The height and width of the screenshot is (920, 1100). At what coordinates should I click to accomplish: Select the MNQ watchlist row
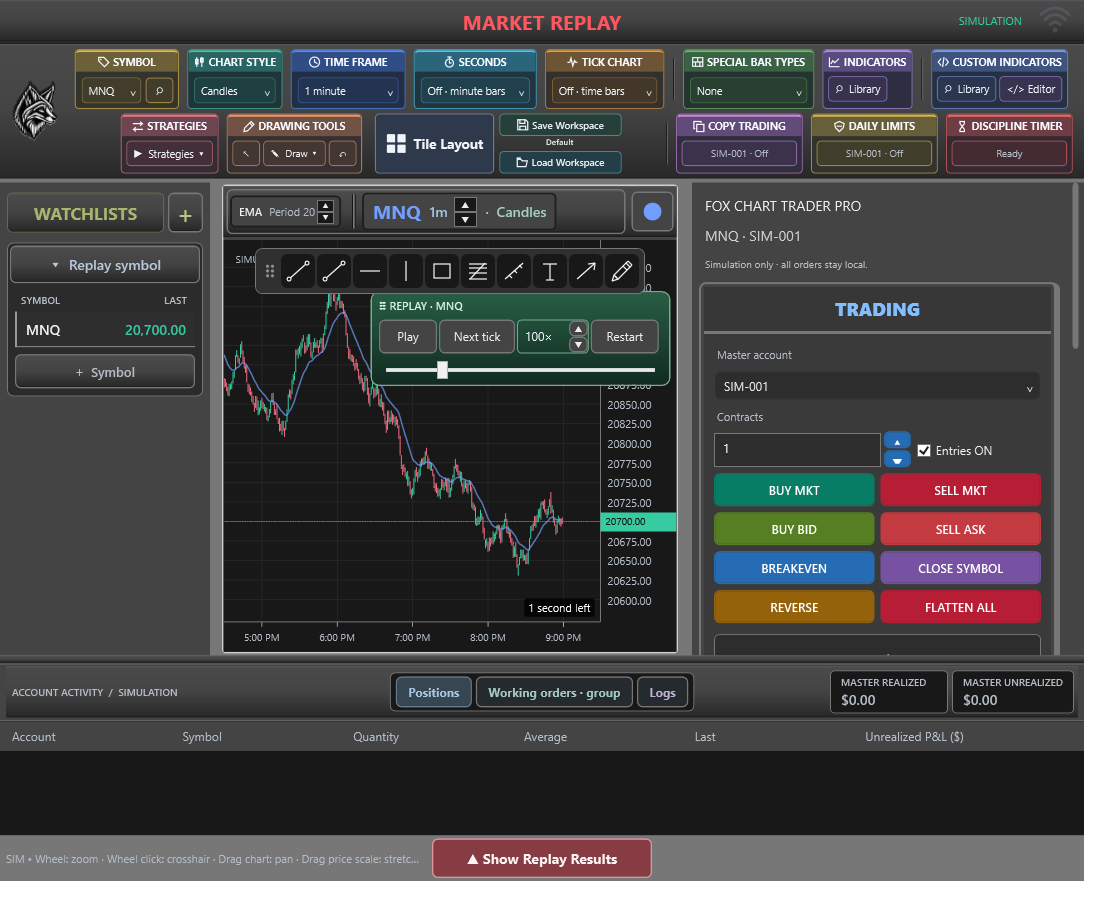(x=105, y=330)
